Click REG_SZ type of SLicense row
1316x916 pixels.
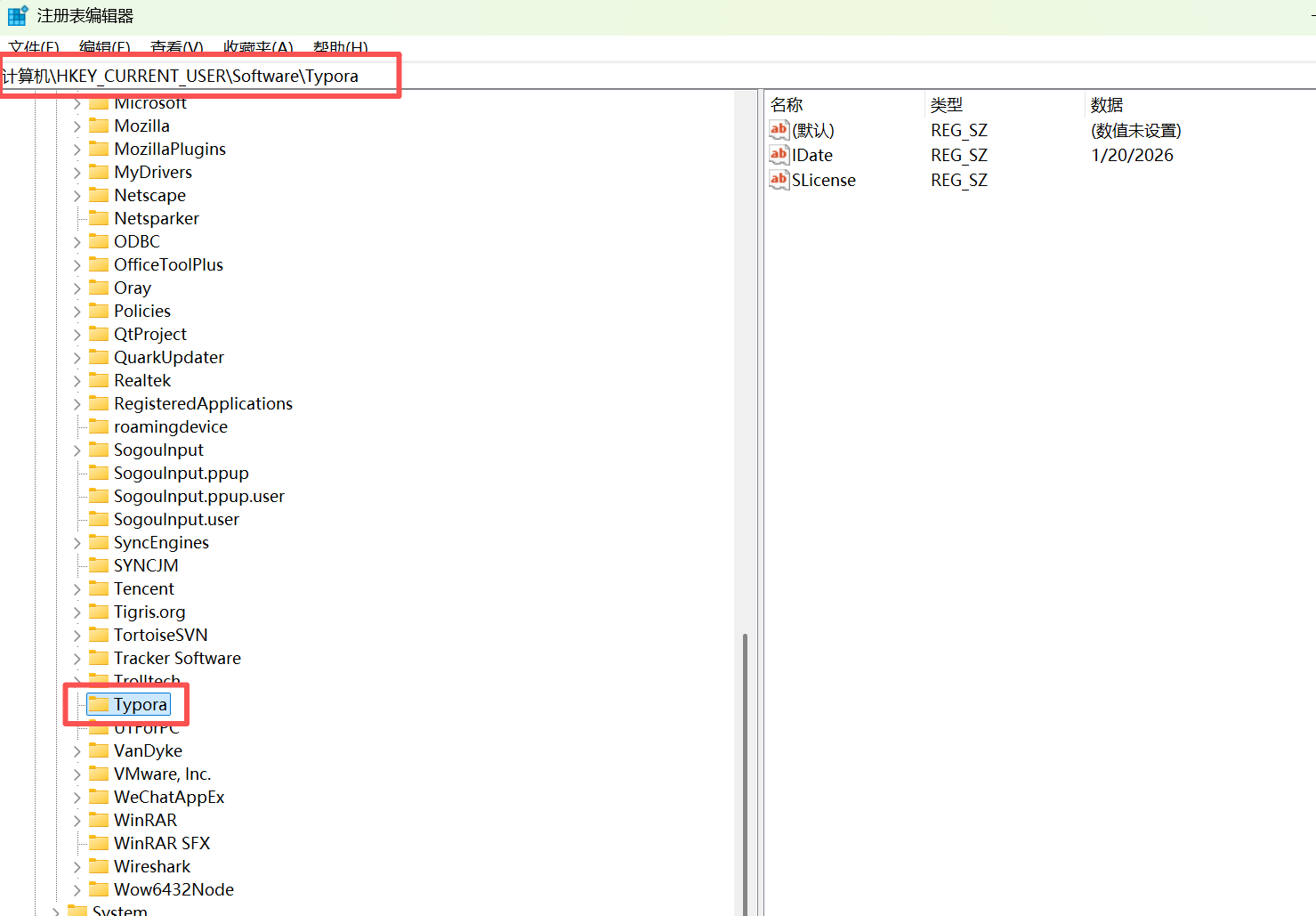click(959, 180)
